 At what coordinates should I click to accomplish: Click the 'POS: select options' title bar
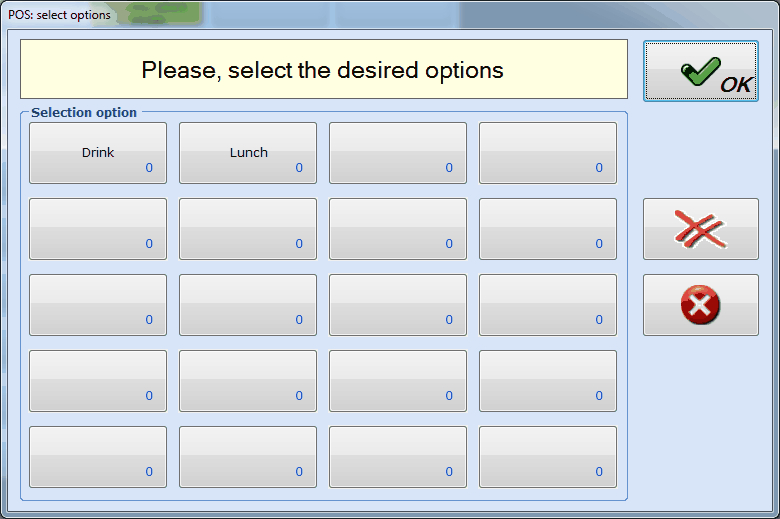(x=60, y=15)
